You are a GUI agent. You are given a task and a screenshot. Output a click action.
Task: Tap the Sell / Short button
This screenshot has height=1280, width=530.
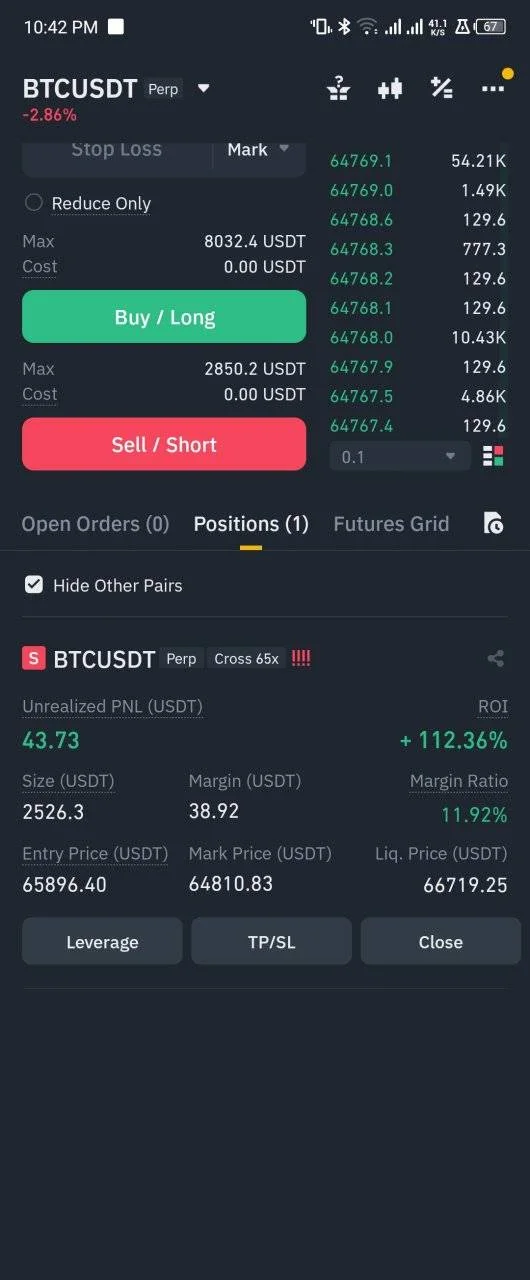tap(164, 444)
